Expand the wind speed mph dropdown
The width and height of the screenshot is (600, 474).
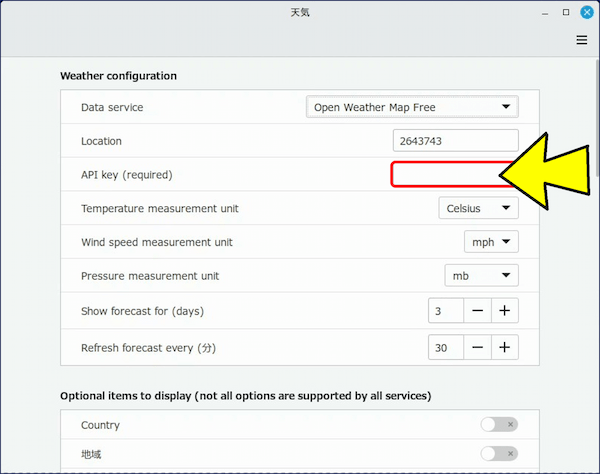point(491,242)
